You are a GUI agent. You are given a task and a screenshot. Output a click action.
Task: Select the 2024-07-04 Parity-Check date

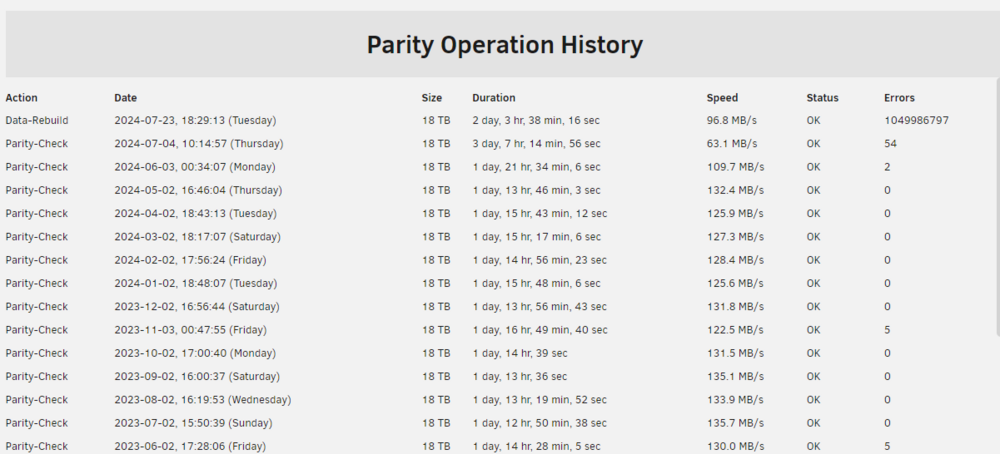tap(199, 144)
